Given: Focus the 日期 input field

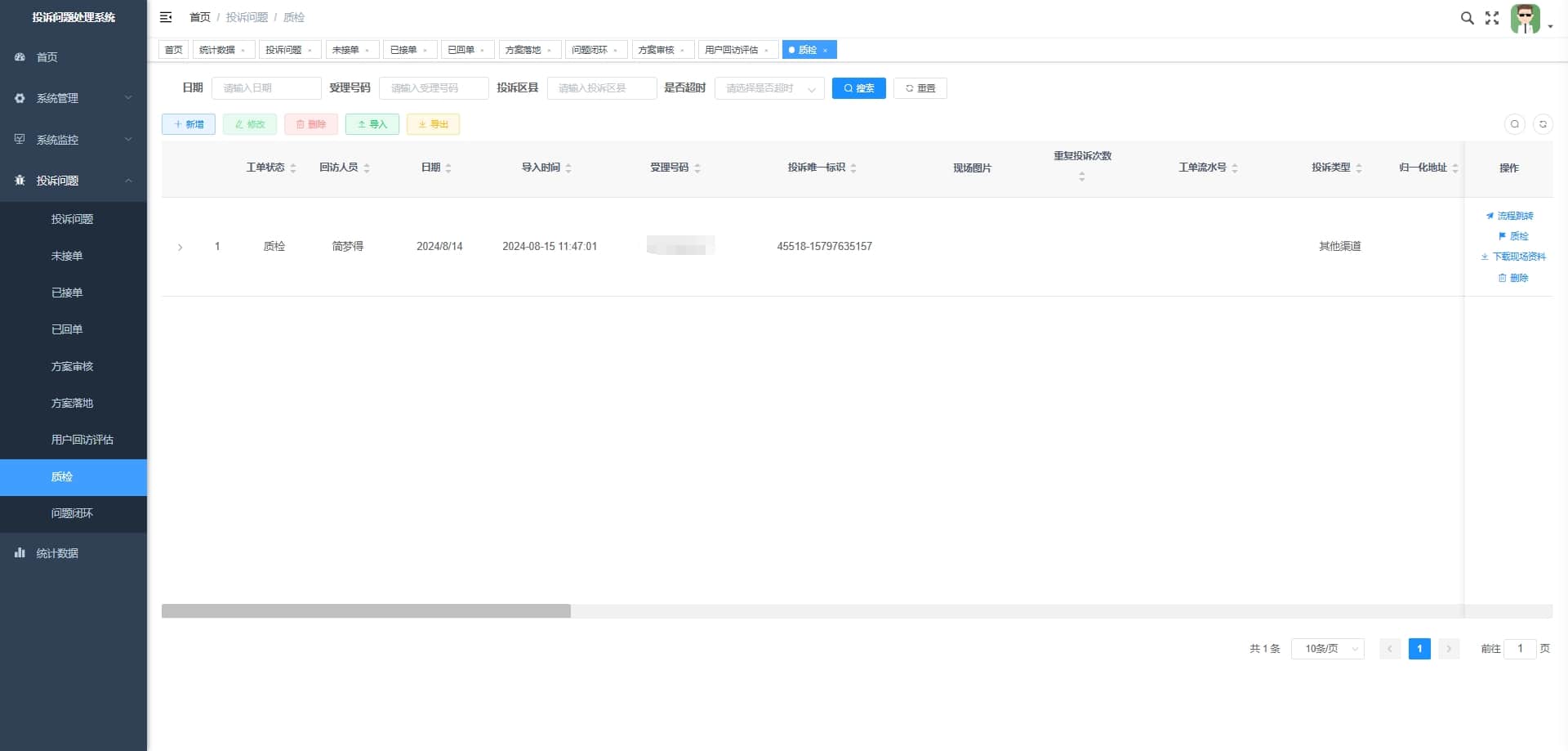Looking at the screenshot, I should coord(266,88).
